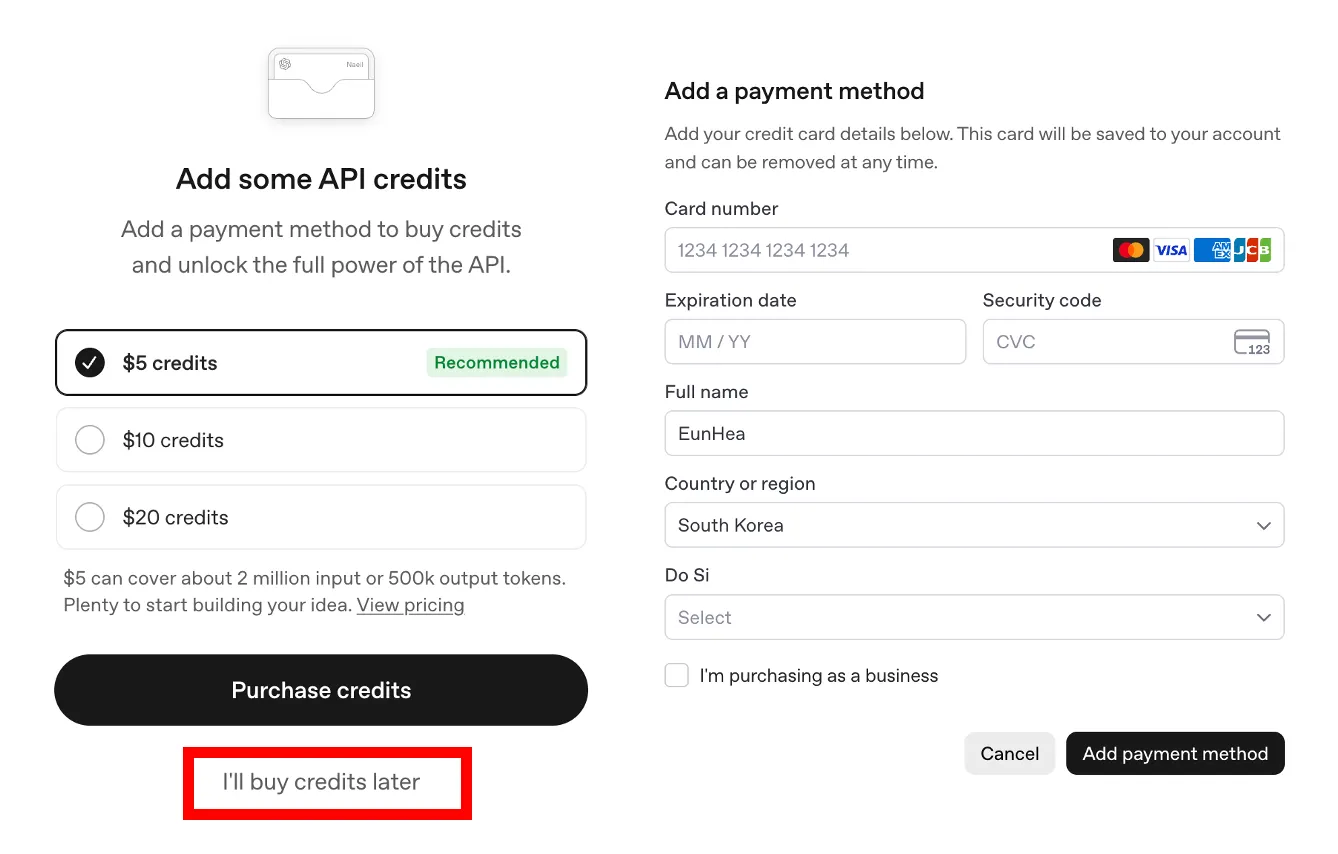Screen dimensions: 1338x854
Task: Check I'm purchasing as a business
Action: click(677, 676)
